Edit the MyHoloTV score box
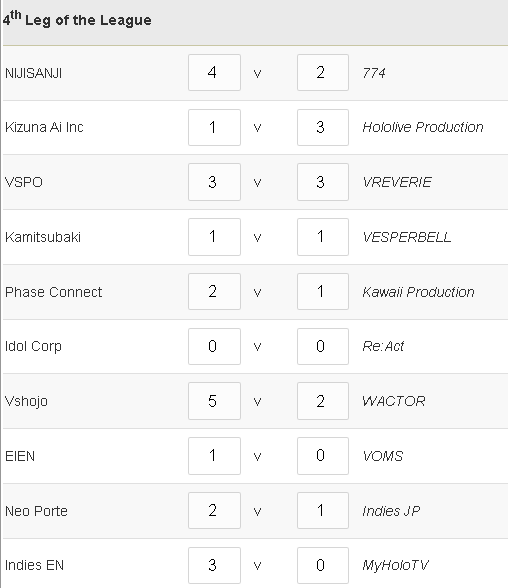The image size is (508, 588). (323, 565)
